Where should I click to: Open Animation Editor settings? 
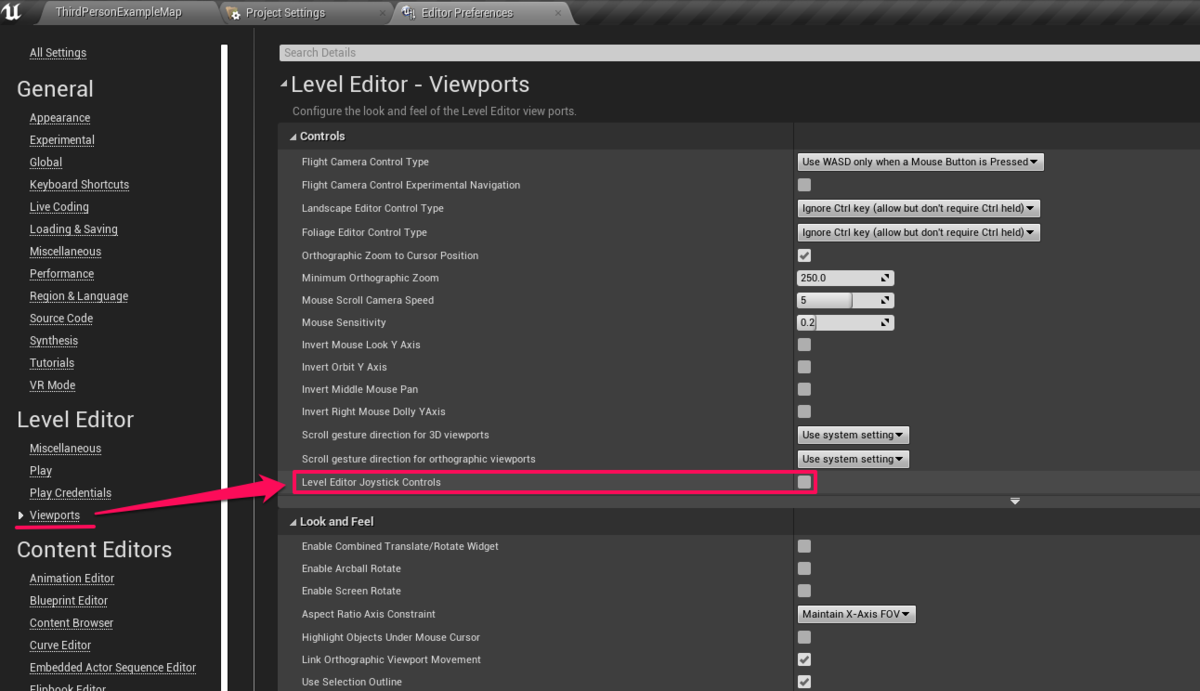click(72, 578)
